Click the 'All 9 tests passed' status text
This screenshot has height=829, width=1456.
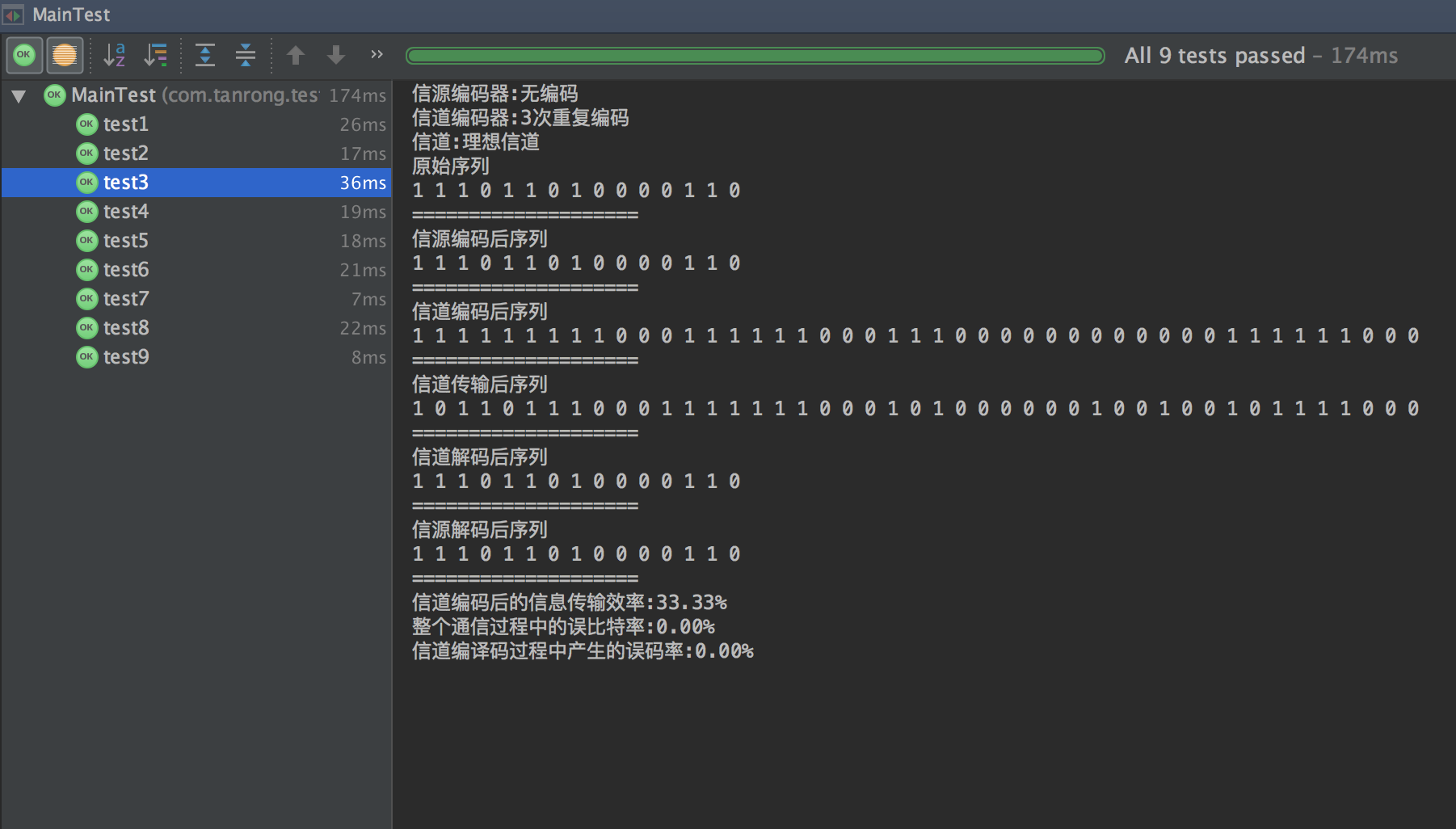pyautogui.click(x=1214, y=55)
